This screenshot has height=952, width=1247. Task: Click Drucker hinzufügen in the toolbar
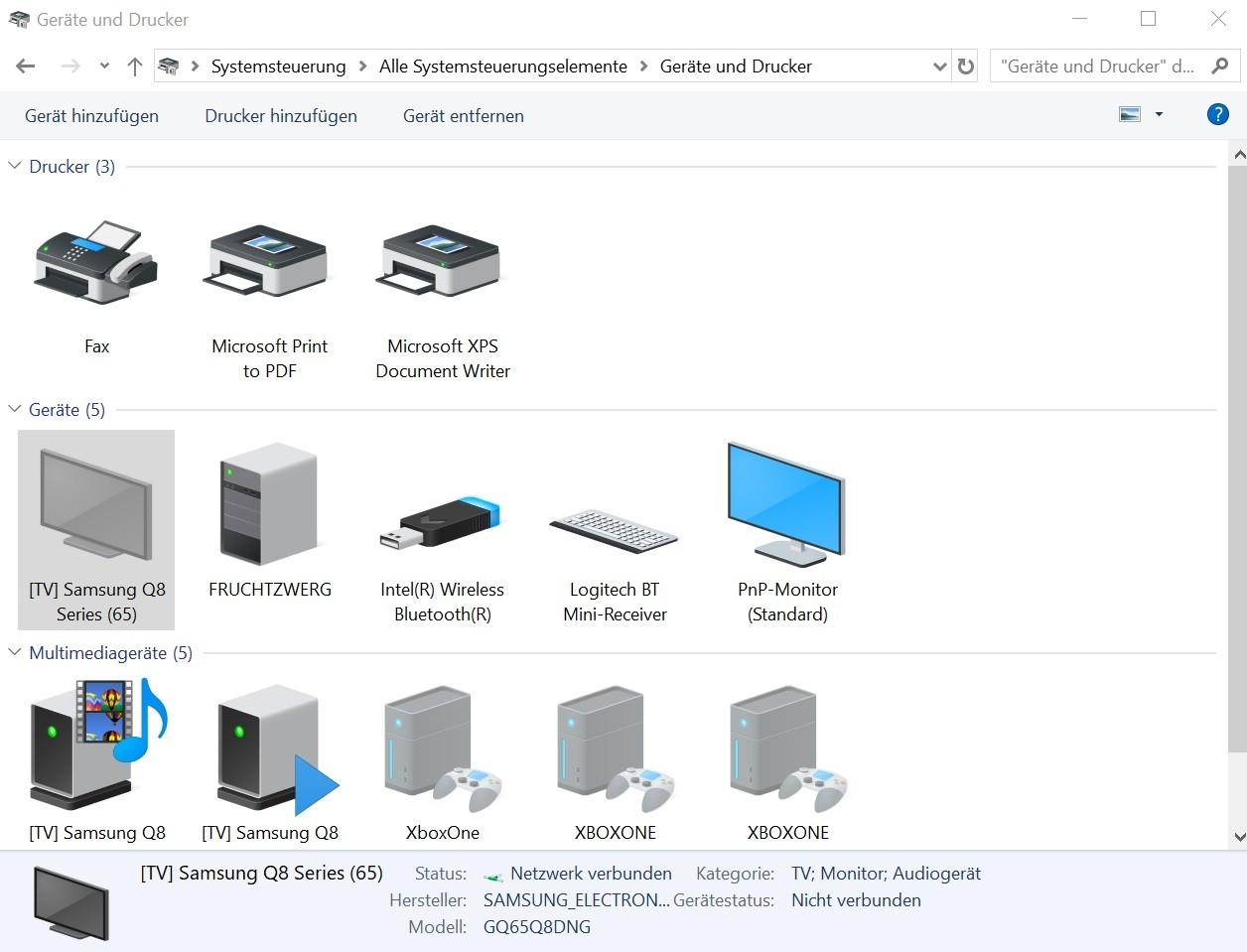click(281, 116)
